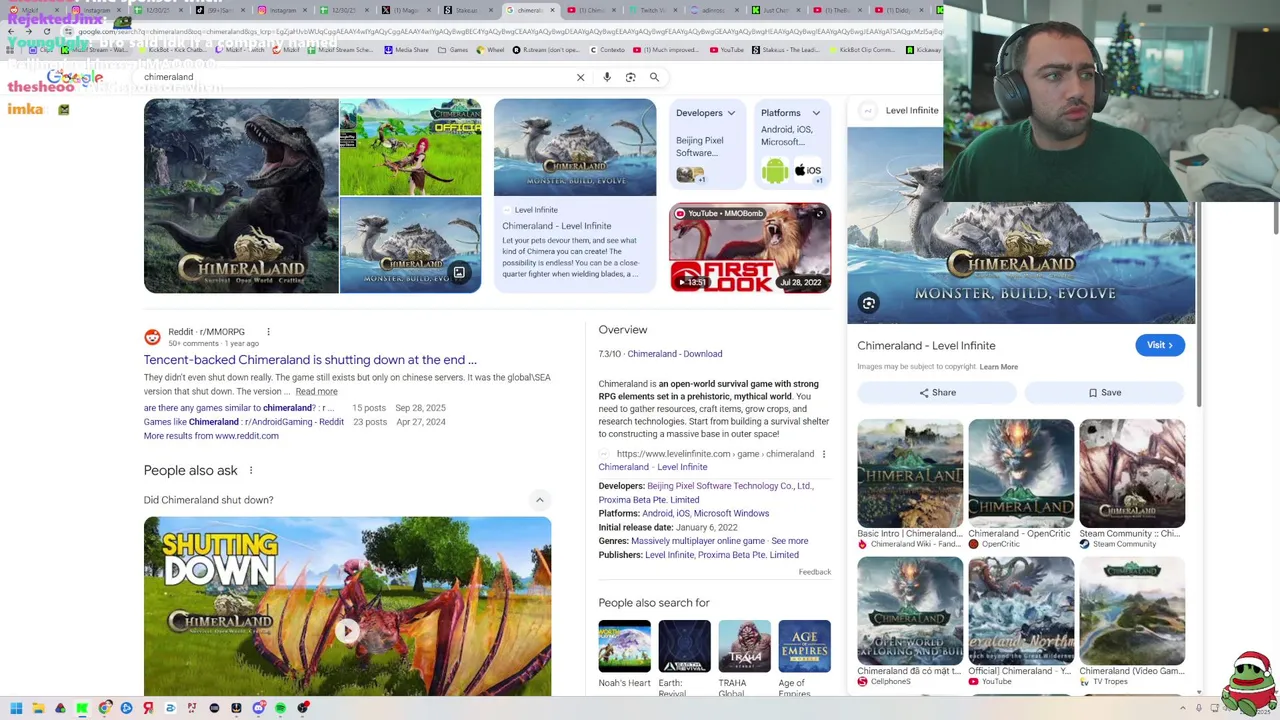This screenshot has height=720, width=1280.
Task: Open the Games bookmarks folder
Action: pyautogui.click(x=453, y=50)
